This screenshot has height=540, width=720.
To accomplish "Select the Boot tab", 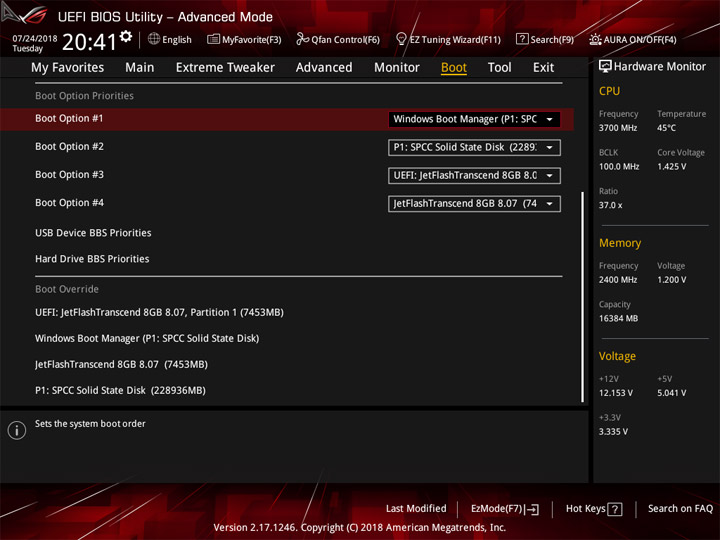I will (x=454, y=68).
